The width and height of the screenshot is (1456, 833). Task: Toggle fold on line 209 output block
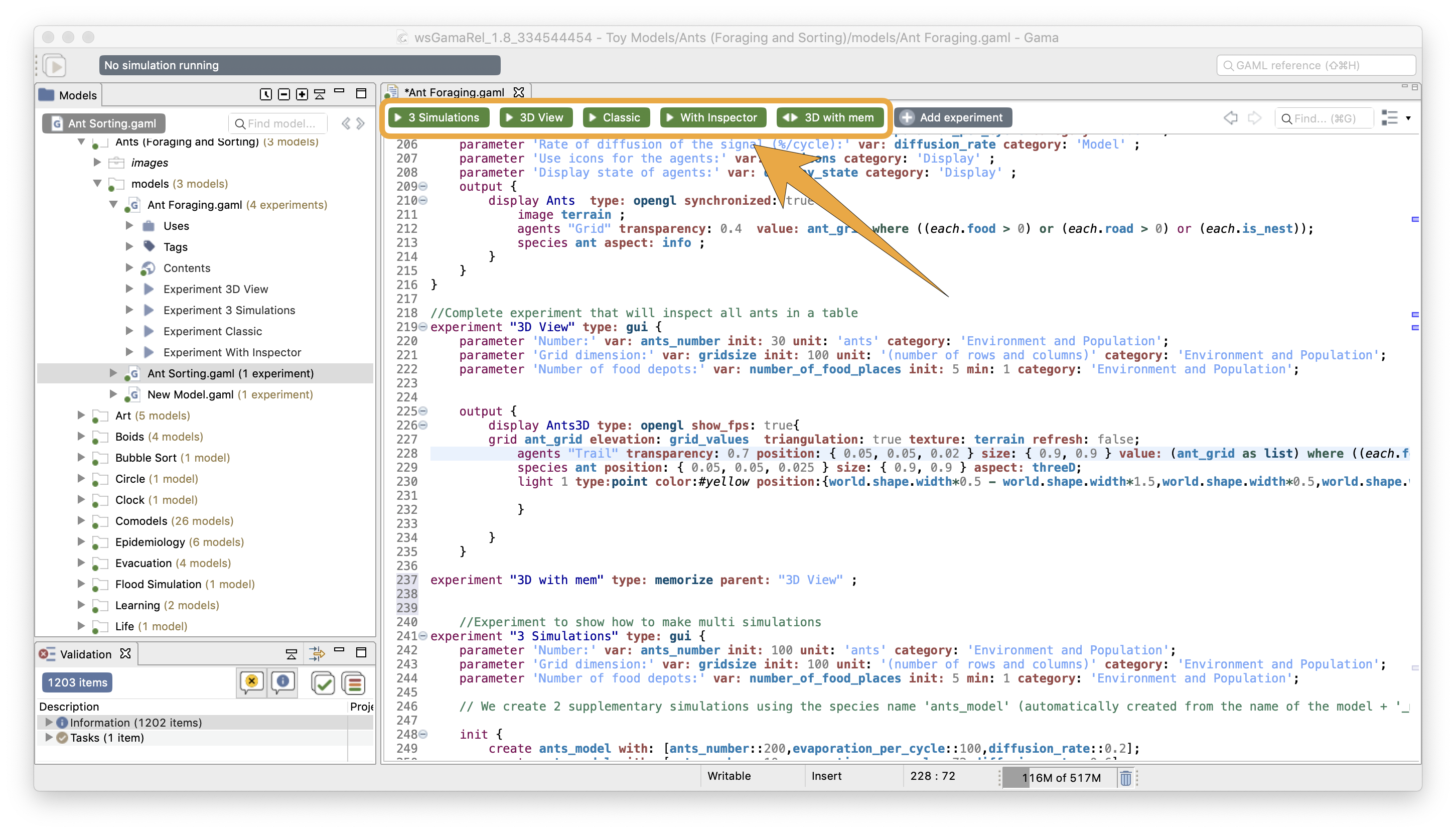tap(423, 187)
